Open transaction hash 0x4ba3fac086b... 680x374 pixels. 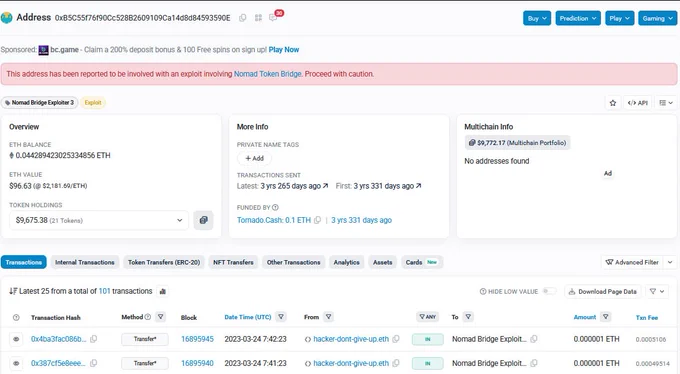[58, 339]
